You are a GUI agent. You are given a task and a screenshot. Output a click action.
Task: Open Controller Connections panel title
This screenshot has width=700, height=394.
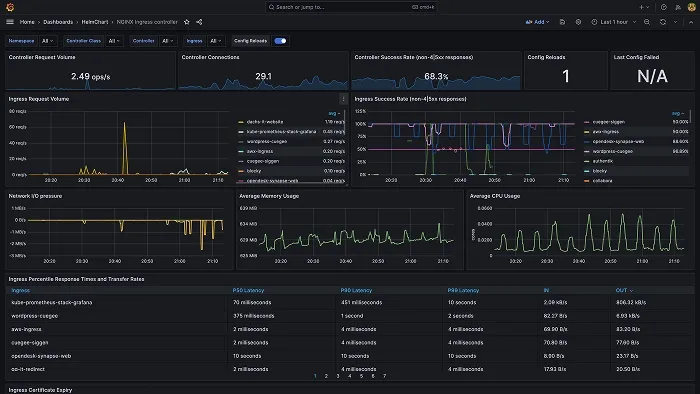coord(210,57)
